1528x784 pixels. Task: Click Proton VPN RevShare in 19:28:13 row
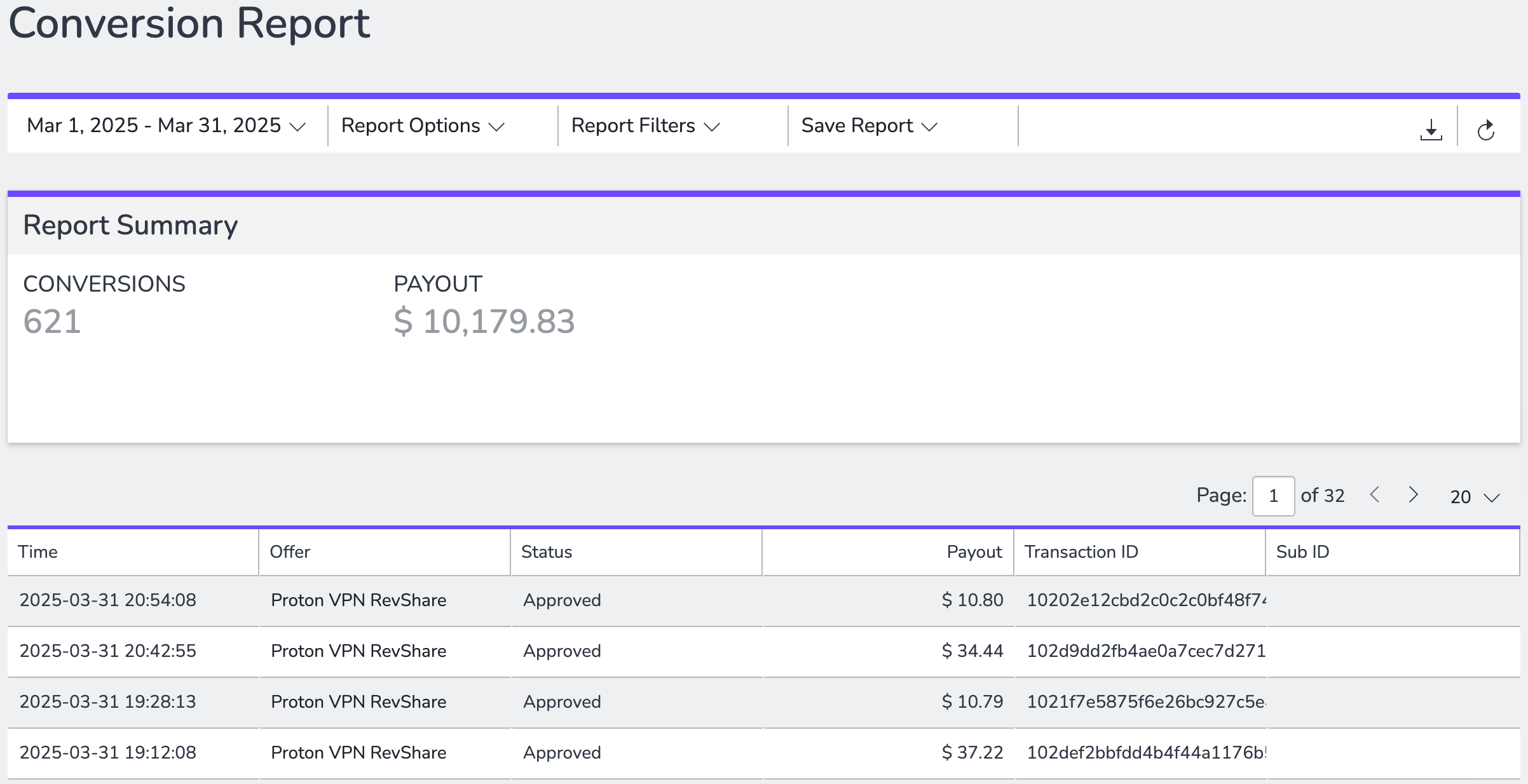pyautogui.click(x=358, y=702)
